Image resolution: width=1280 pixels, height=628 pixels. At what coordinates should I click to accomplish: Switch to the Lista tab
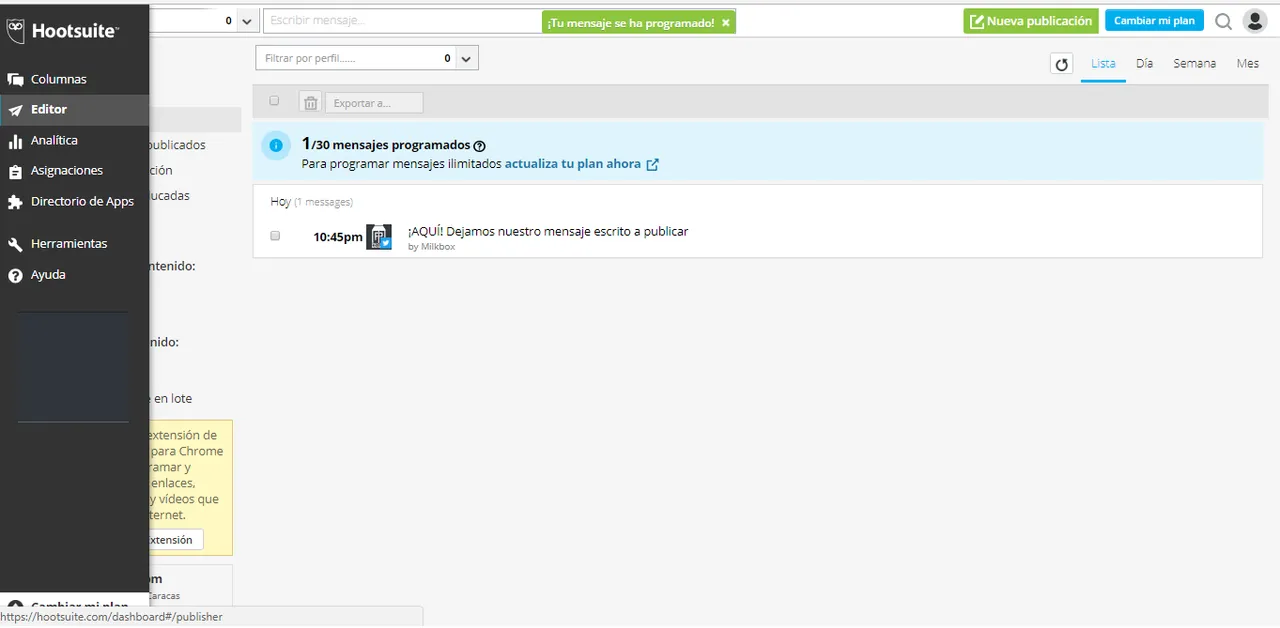click(1103, 63)
